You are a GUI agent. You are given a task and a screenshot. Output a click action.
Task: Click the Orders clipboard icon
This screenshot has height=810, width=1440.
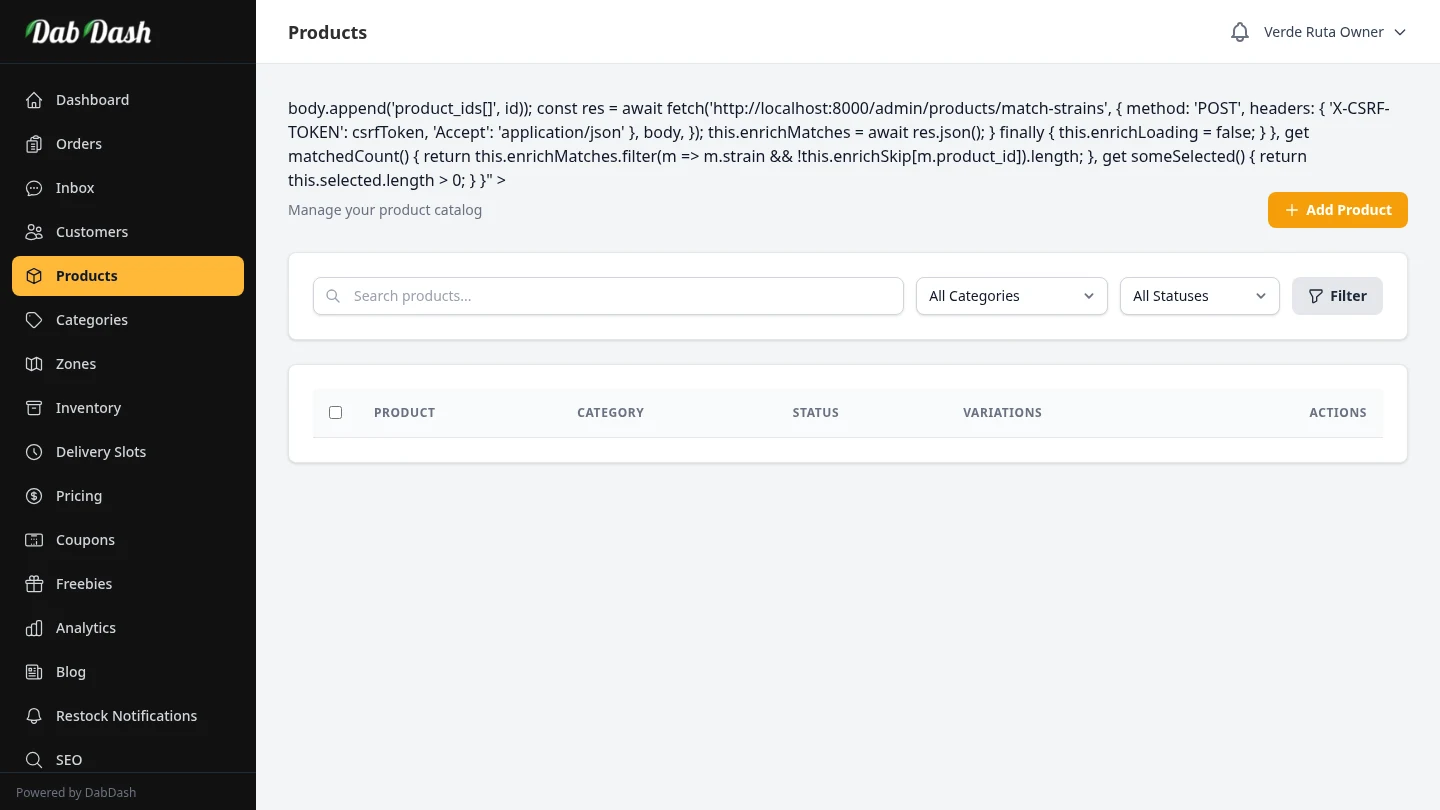(x=34, y=144)
